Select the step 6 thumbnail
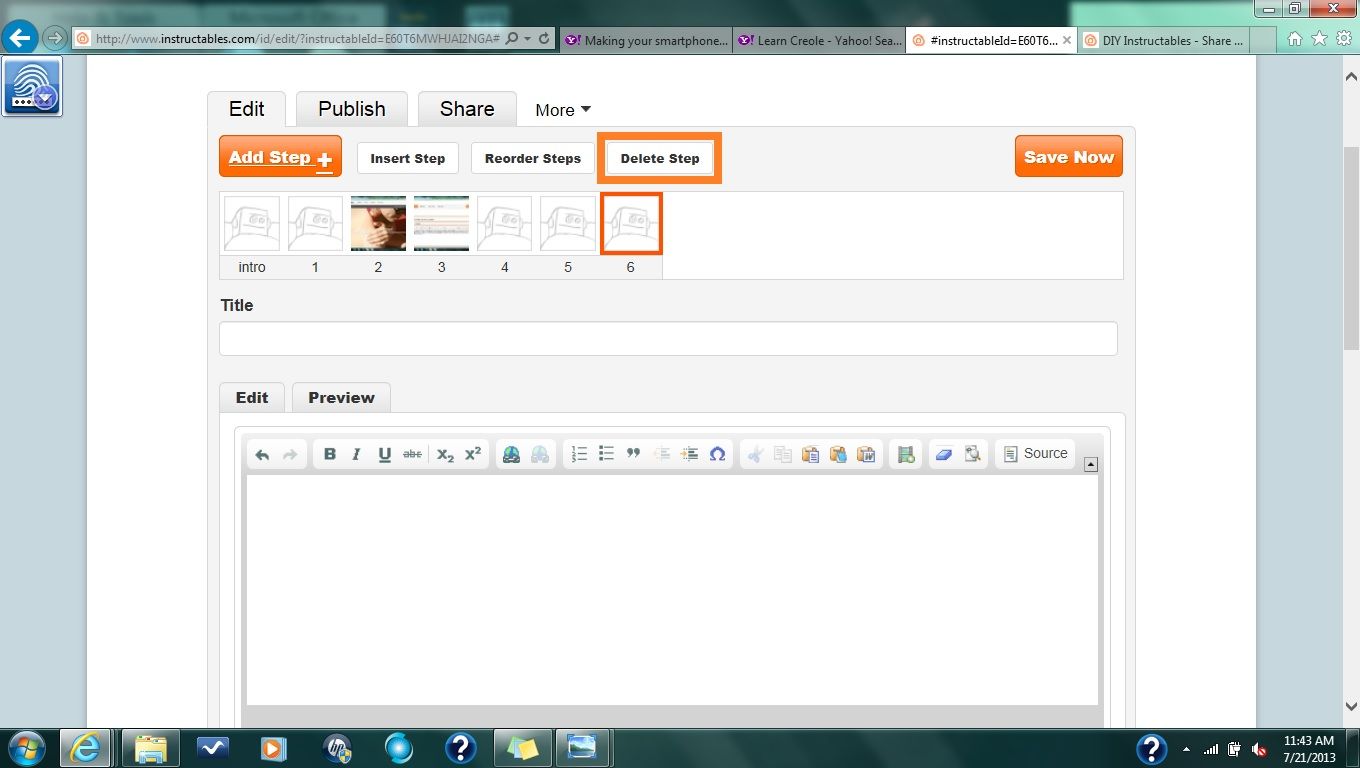This screenshot has width=1360, height=768. click(x=631, y=223)
